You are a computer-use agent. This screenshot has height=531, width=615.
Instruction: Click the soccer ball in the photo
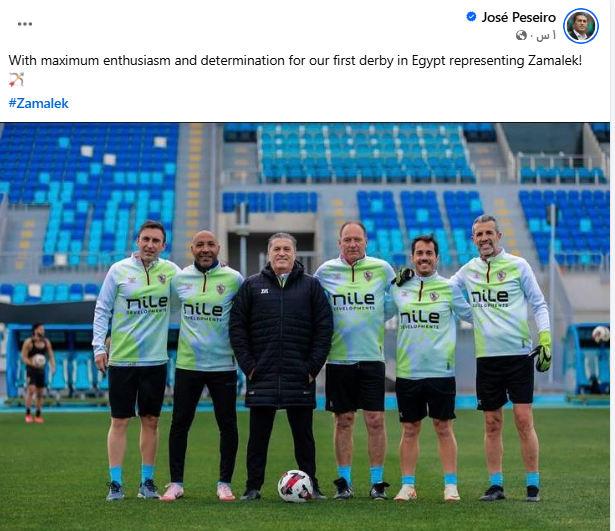tap(295, 486)
